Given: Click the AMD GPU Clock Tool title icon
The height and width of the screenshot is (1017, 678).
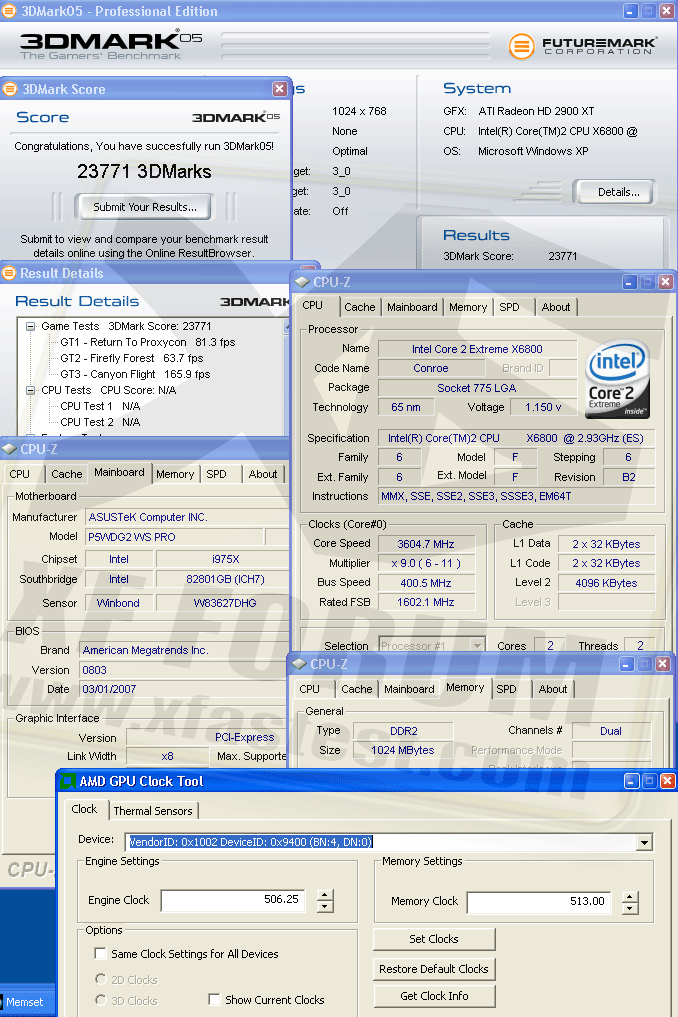Looking at the screenshot, I should click(67, 782).
